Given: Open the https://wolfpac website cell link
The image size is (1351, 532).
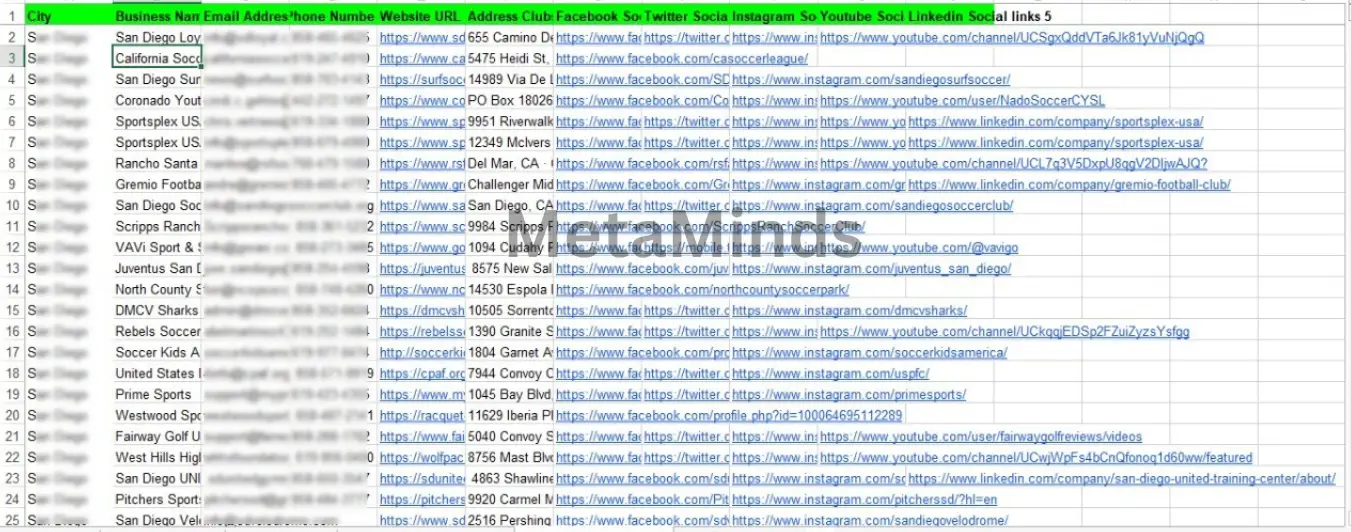Looking at the screenshot, I should (423, 458).
